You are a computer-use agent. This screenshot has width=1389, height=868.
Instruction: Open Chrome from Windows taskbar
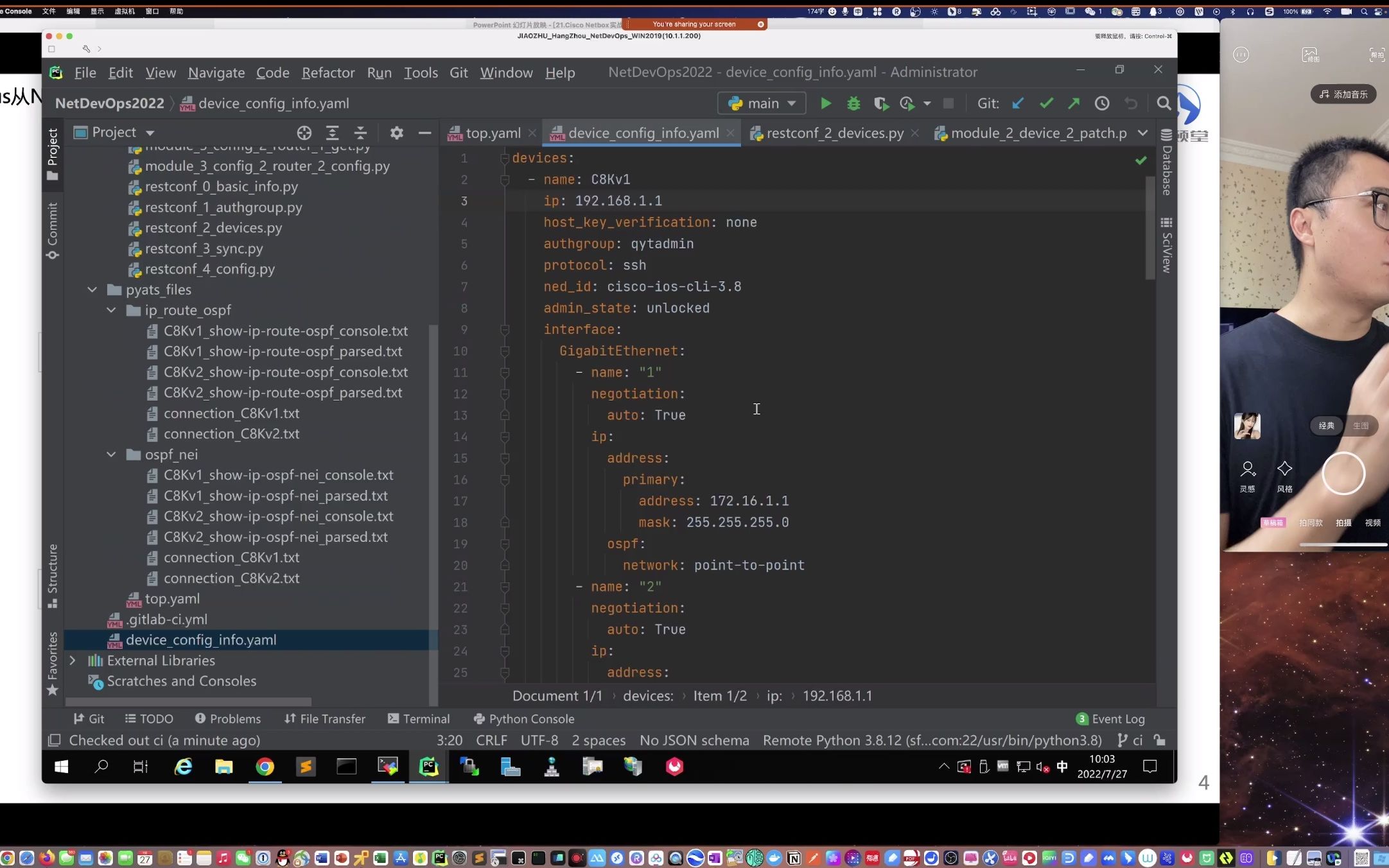coord(265,767)
